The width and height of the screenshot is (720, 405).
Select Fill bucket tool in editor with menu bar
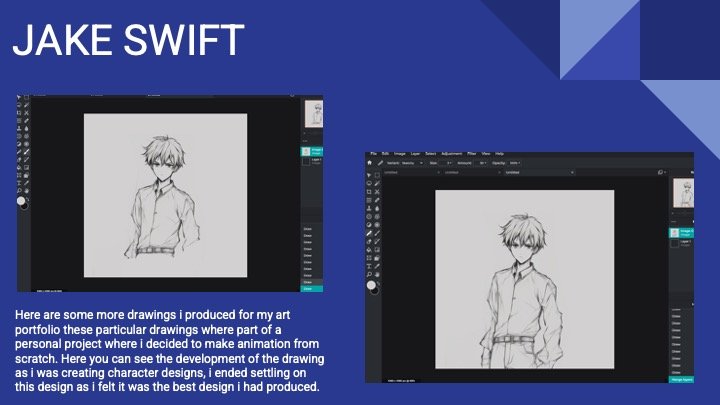tap(369, 250)
